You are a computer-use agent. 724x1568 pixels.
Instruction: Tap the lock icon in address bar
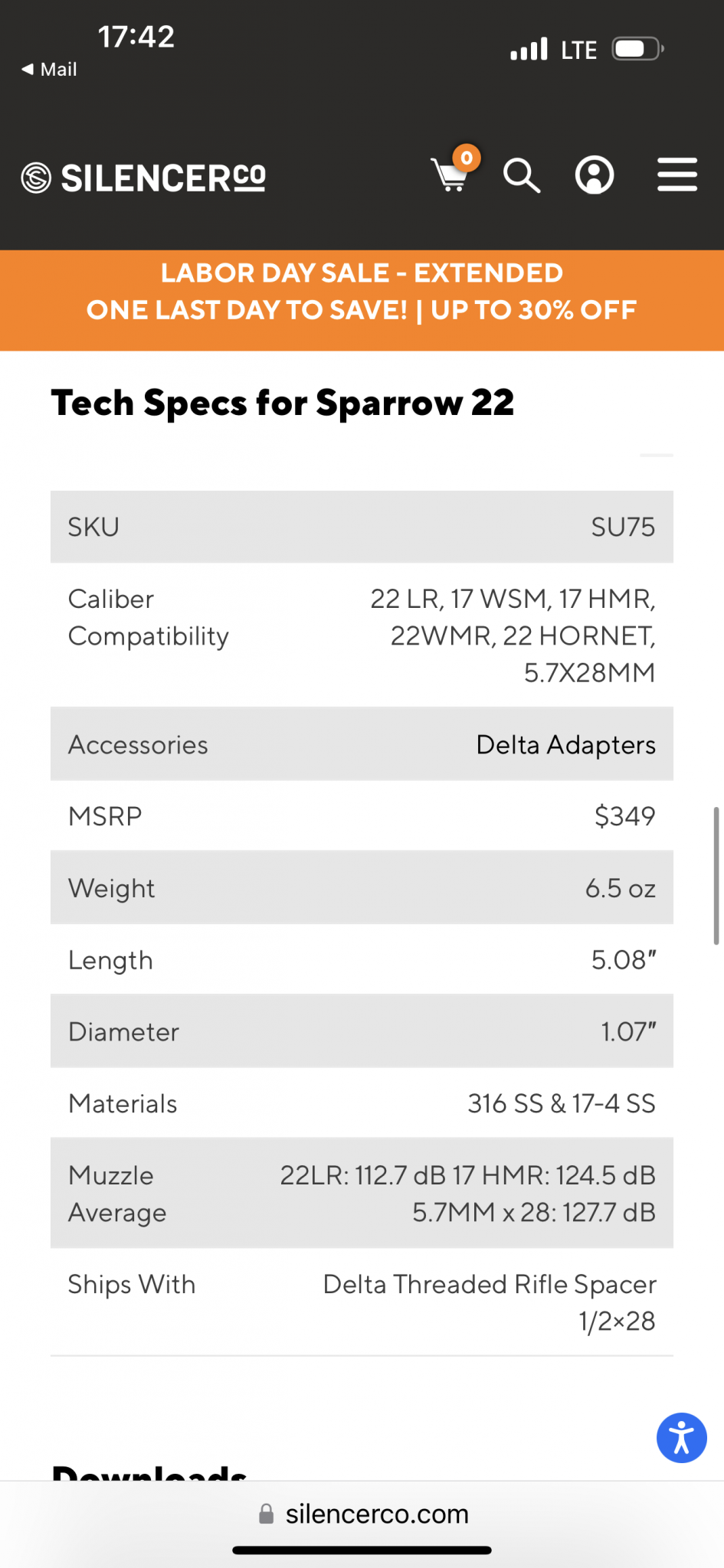pyautogui.click(x=266, y=1514)
